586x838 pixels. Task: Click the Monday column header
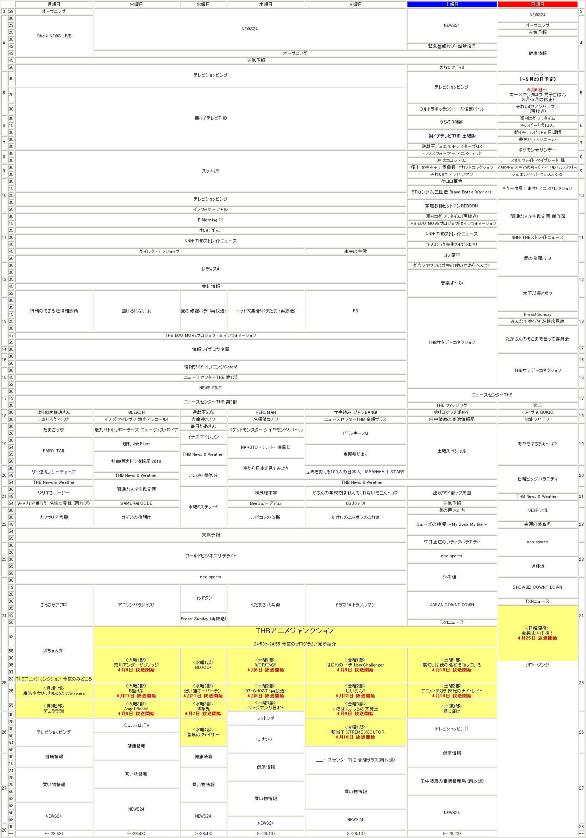tap(54, 4)
